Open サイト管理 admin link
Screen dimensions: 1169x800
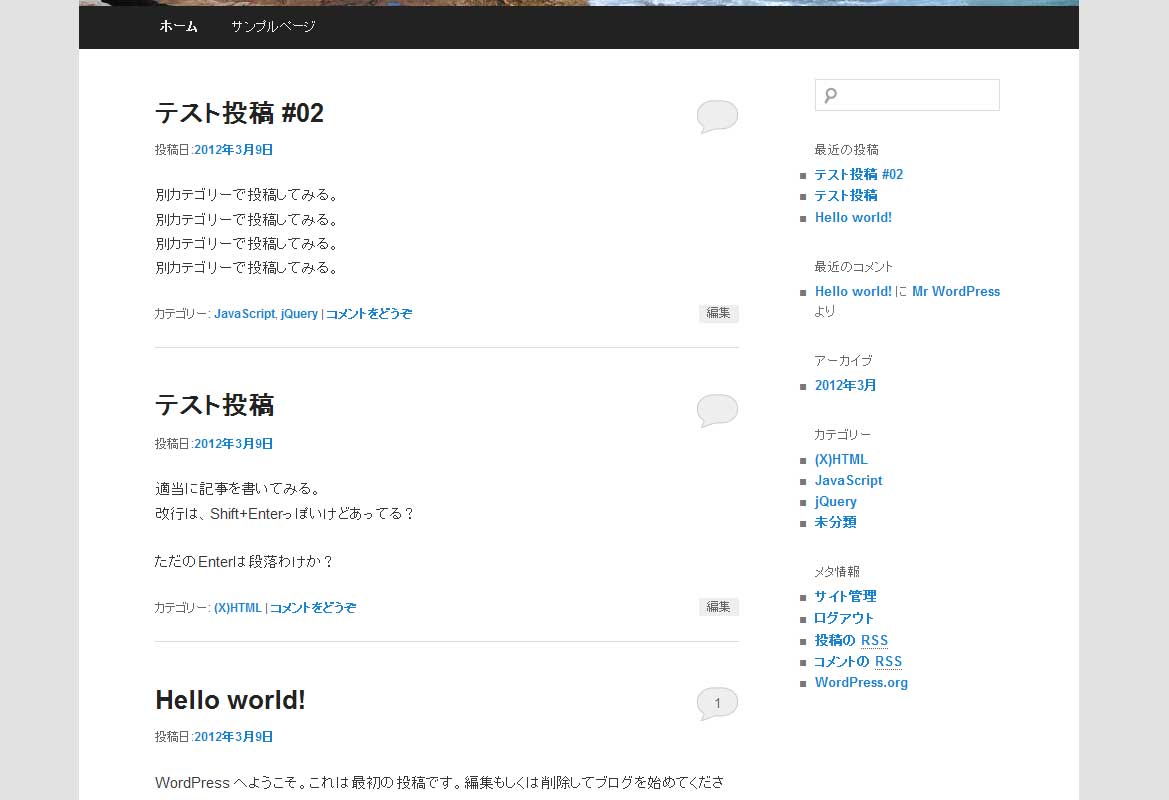[x=845, y=596]
